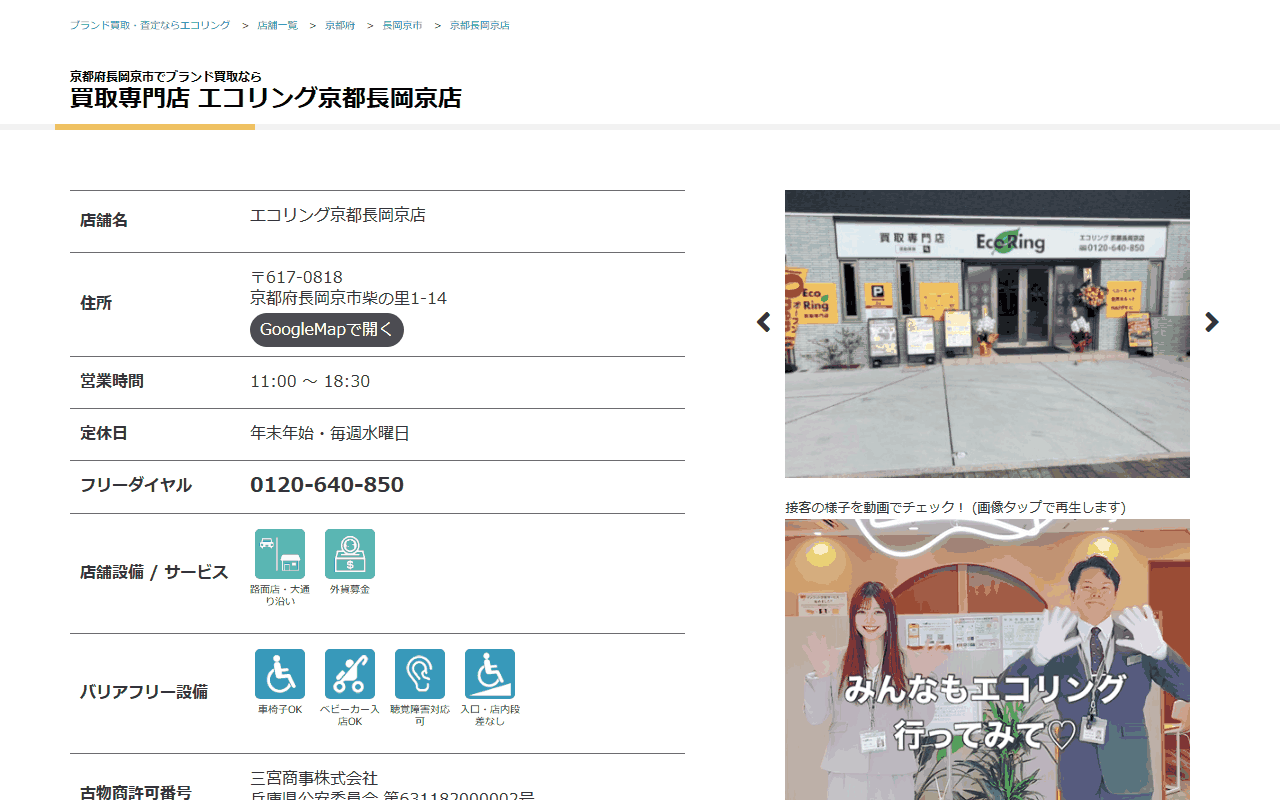Click the 京都長岡京店 breadcrumb item
The width and height of the screenshot is (1280, 800).
(x=480, y=25)
